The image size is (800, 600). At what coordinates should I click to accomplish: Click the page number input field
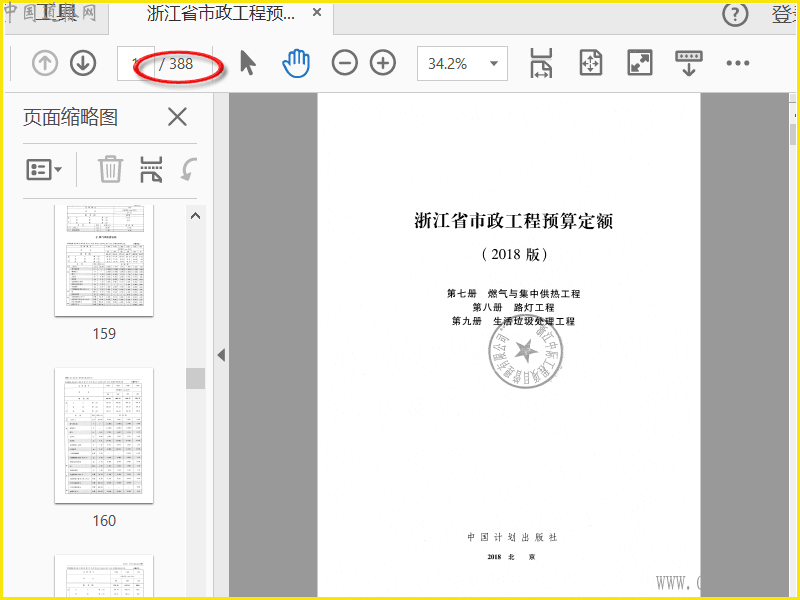(136, 63)
